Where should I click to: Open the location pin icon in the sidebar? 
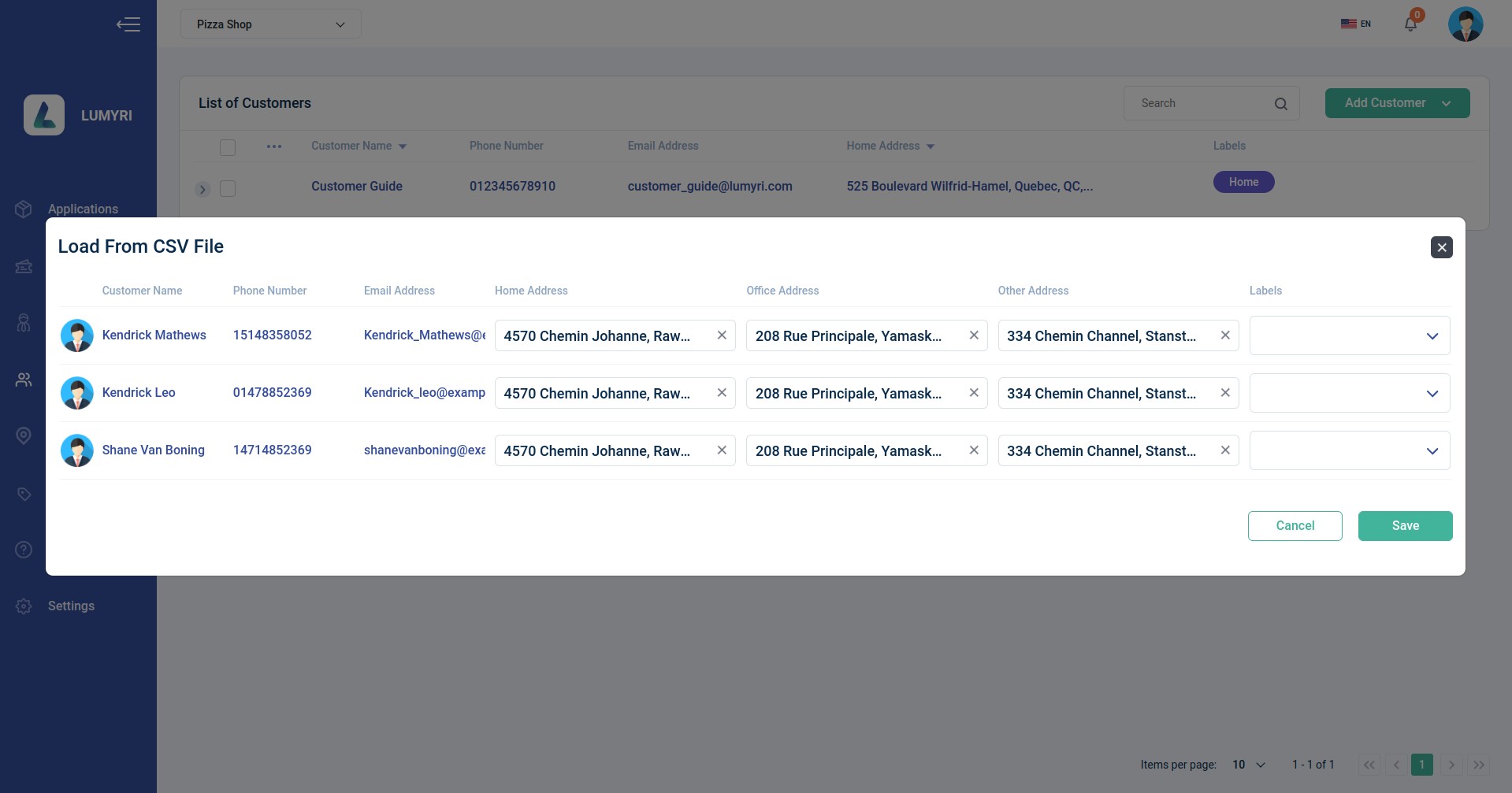(24, 435)
